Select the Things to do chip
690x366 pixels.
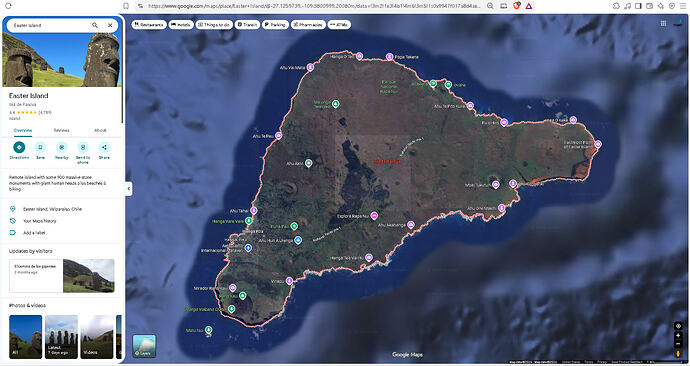click(214, 25)
